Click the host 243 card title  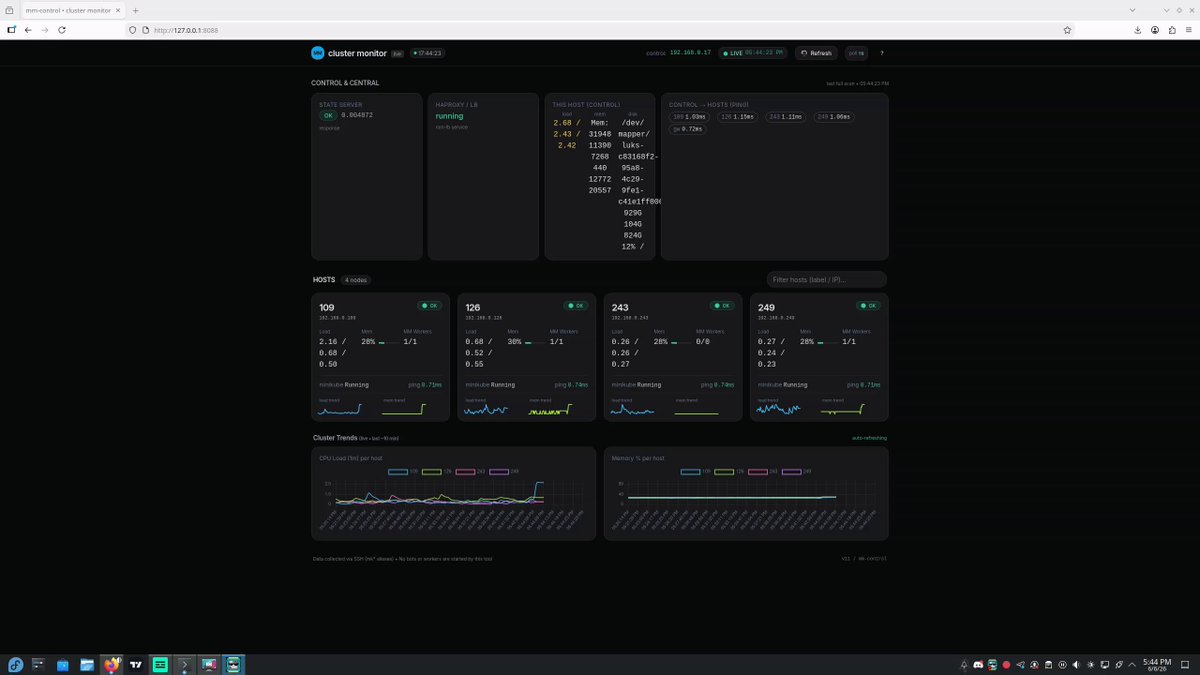[x=619, y=307]
